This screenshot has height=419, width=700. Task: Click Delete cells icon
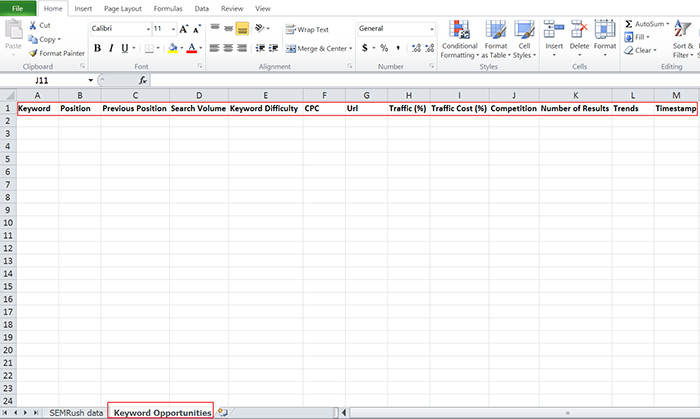tap(579, 29)
